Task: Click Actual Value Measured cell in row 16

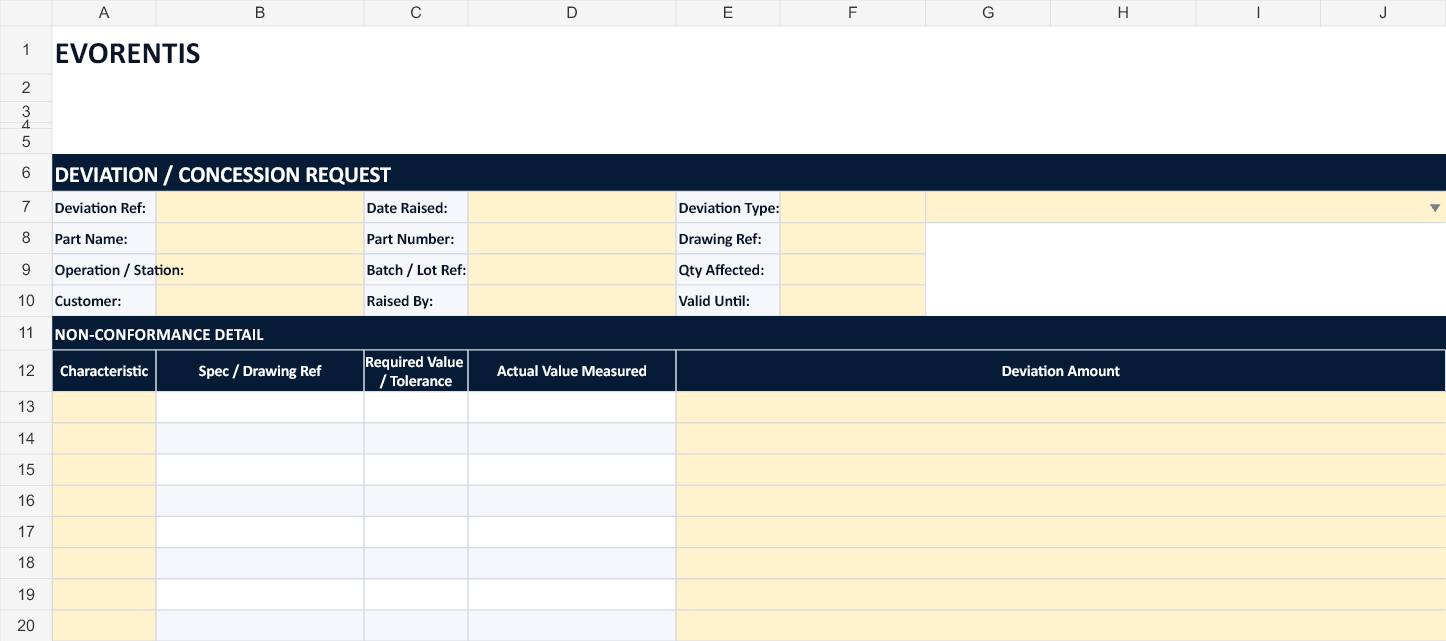Action: (x=572, y=500)
